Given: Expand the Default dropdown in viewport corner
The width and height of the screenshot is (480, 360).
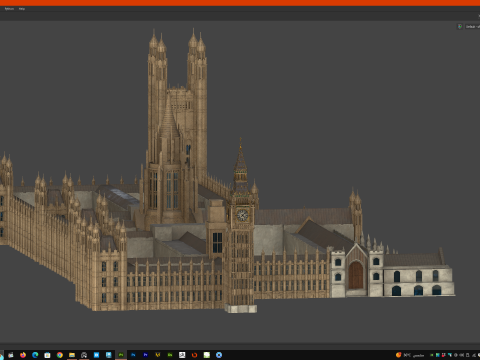Looking at the screenshot, I should (472, 26).
